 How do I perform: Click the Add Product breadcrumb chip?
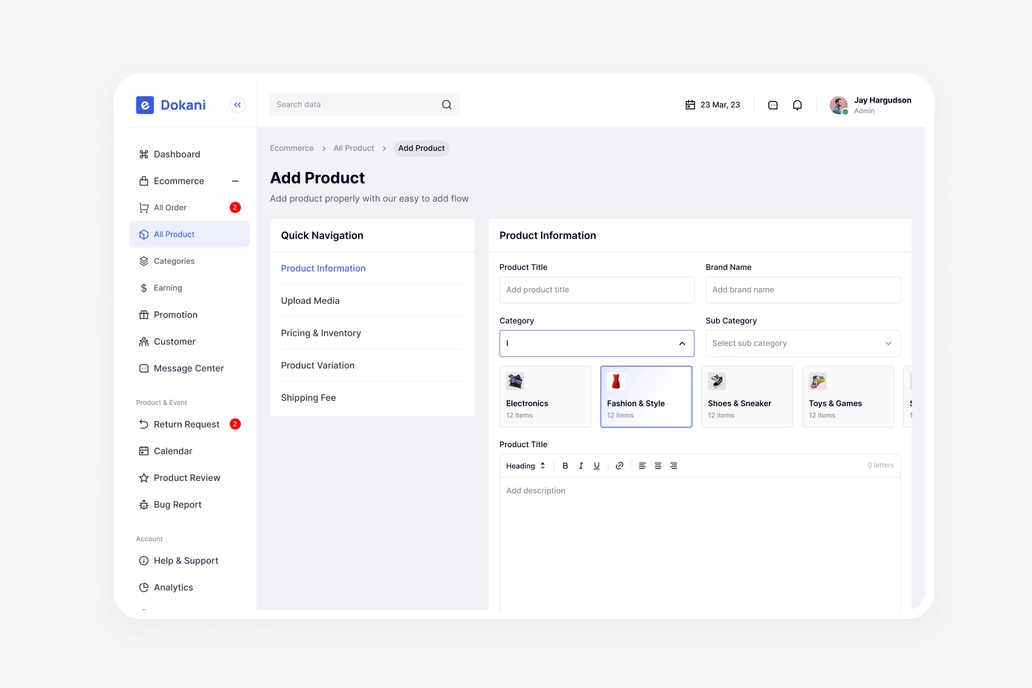click(421, 148)
